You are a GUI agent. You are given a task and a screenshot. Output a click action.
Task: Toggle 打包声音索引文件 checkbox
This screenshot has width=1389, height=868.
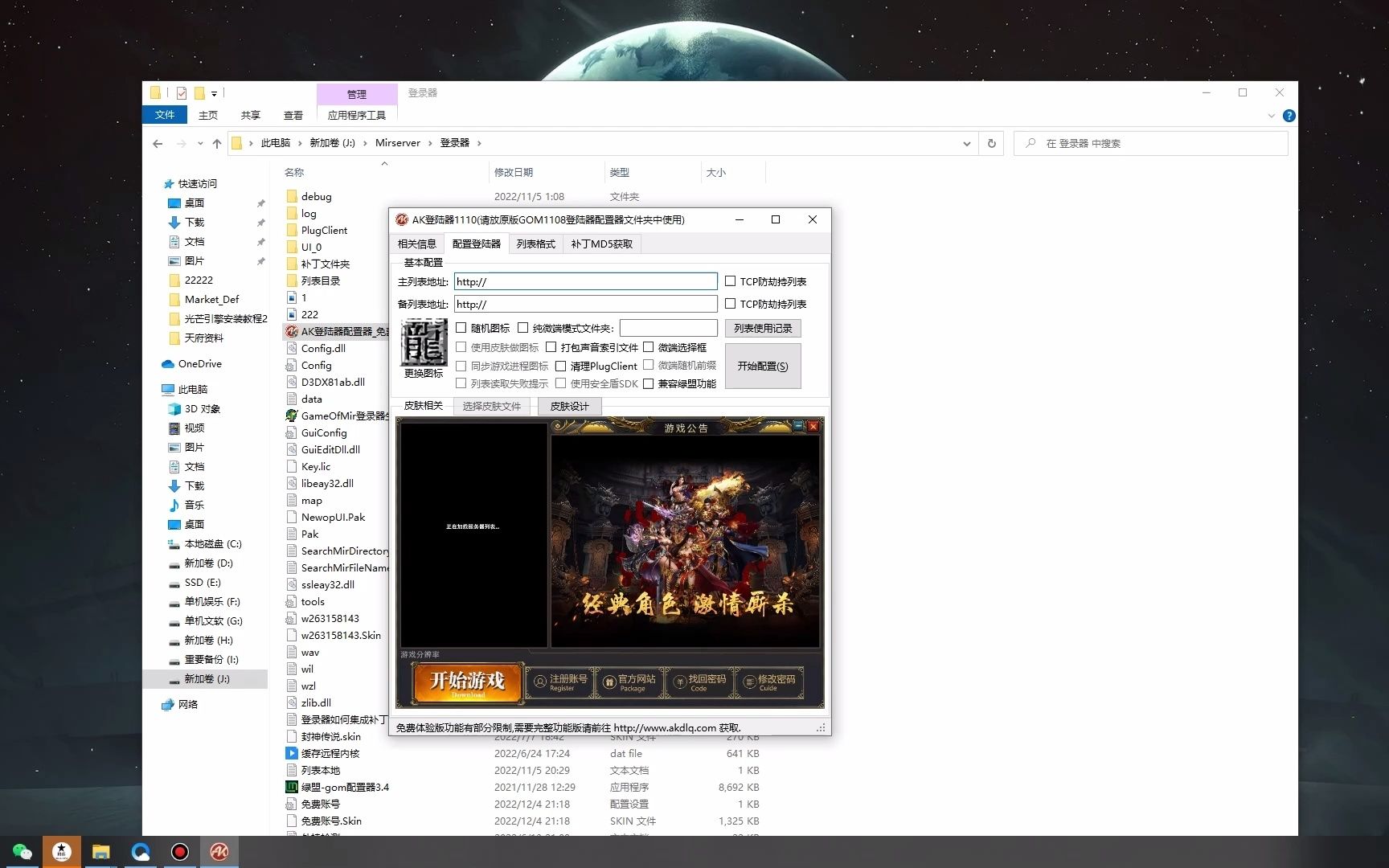[551, 347]
